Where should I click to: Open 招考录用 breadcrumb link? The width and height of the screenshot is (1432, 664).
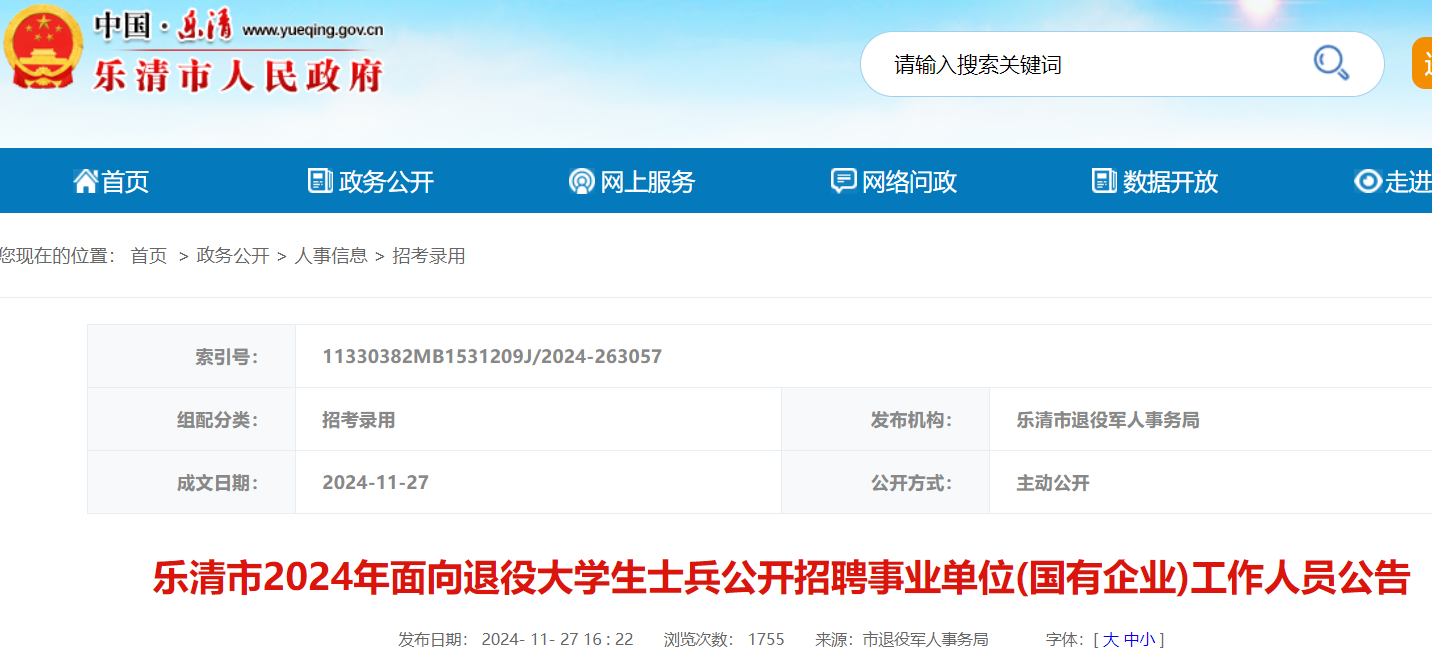(428, 256)
